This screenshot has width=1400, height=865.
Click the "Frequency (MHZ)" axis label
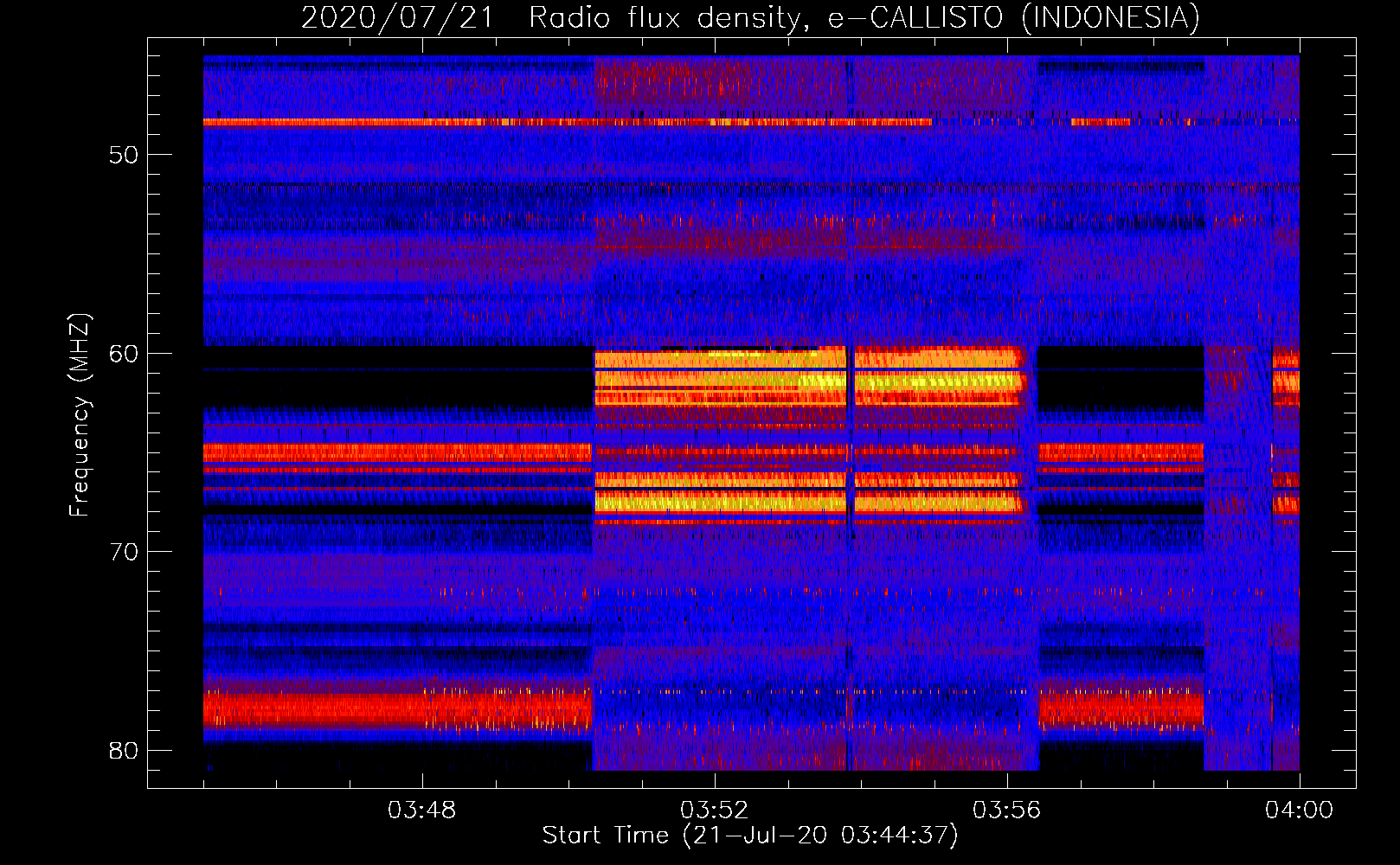80,415
